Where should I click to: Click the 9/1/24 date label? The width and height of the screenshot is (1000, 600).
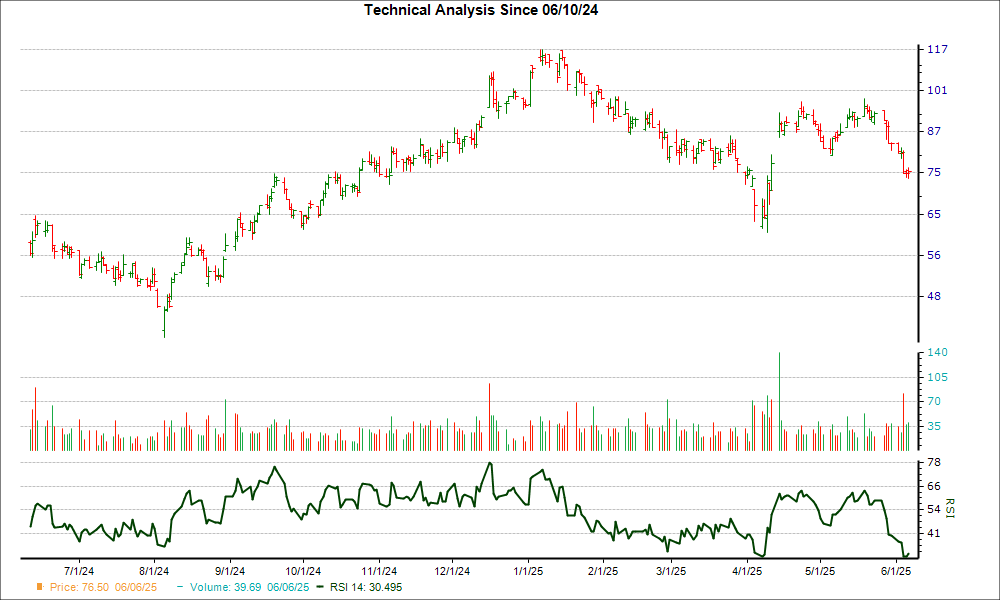click(x=230, y=571)
